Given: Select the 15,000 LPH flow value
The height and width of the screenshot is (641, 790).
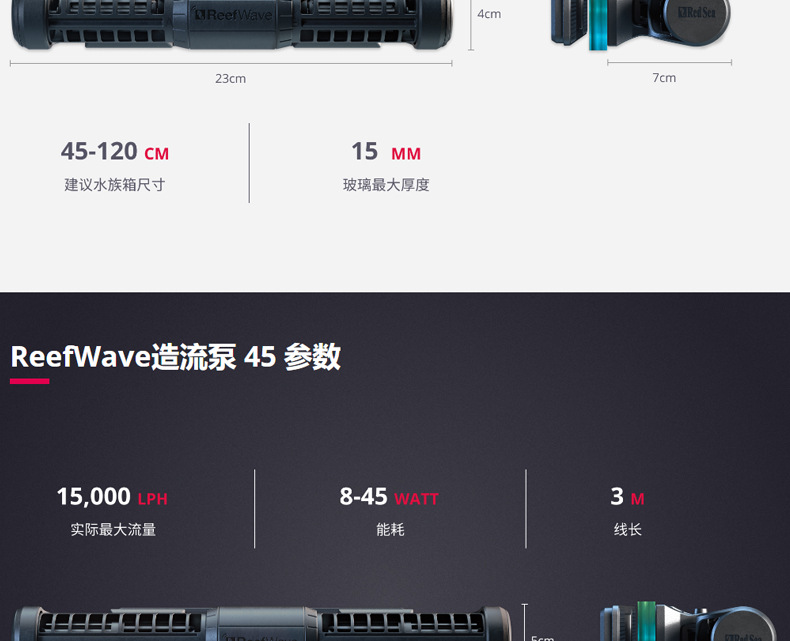Looking at the screenshot, I should [112, 497].
